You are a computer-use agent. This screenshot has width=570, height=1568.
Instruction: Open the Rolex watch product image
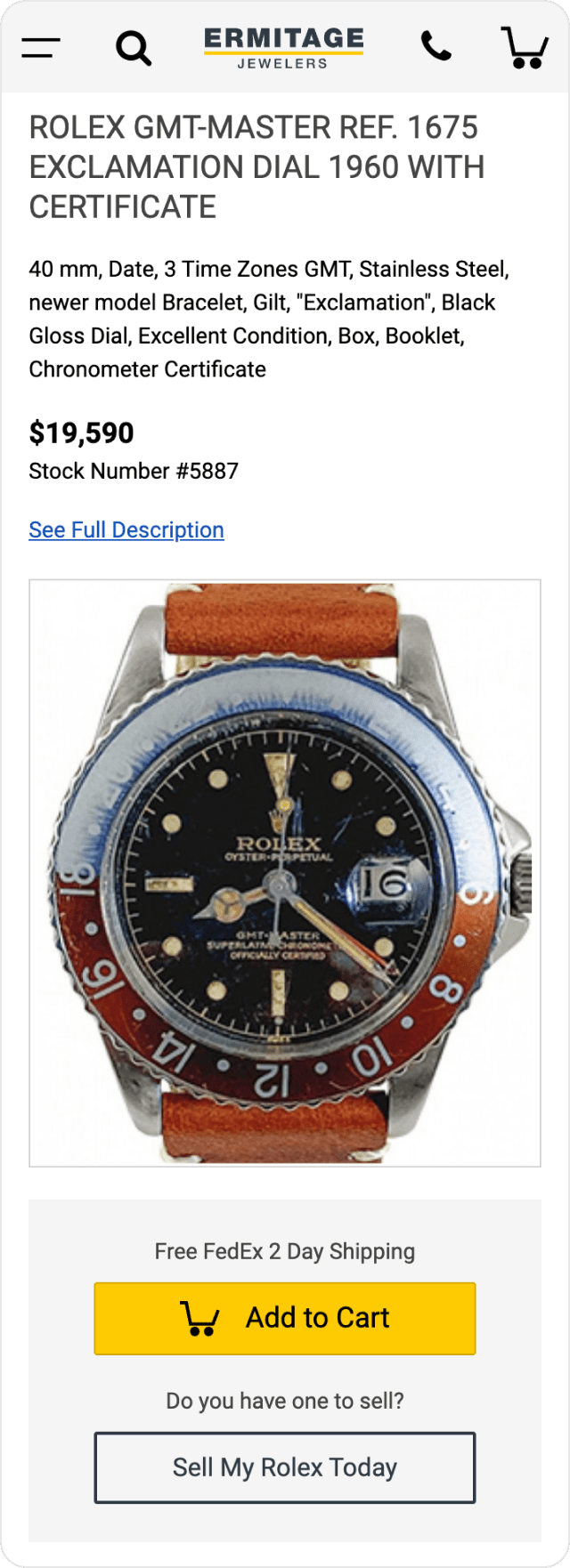click(285, 873)
